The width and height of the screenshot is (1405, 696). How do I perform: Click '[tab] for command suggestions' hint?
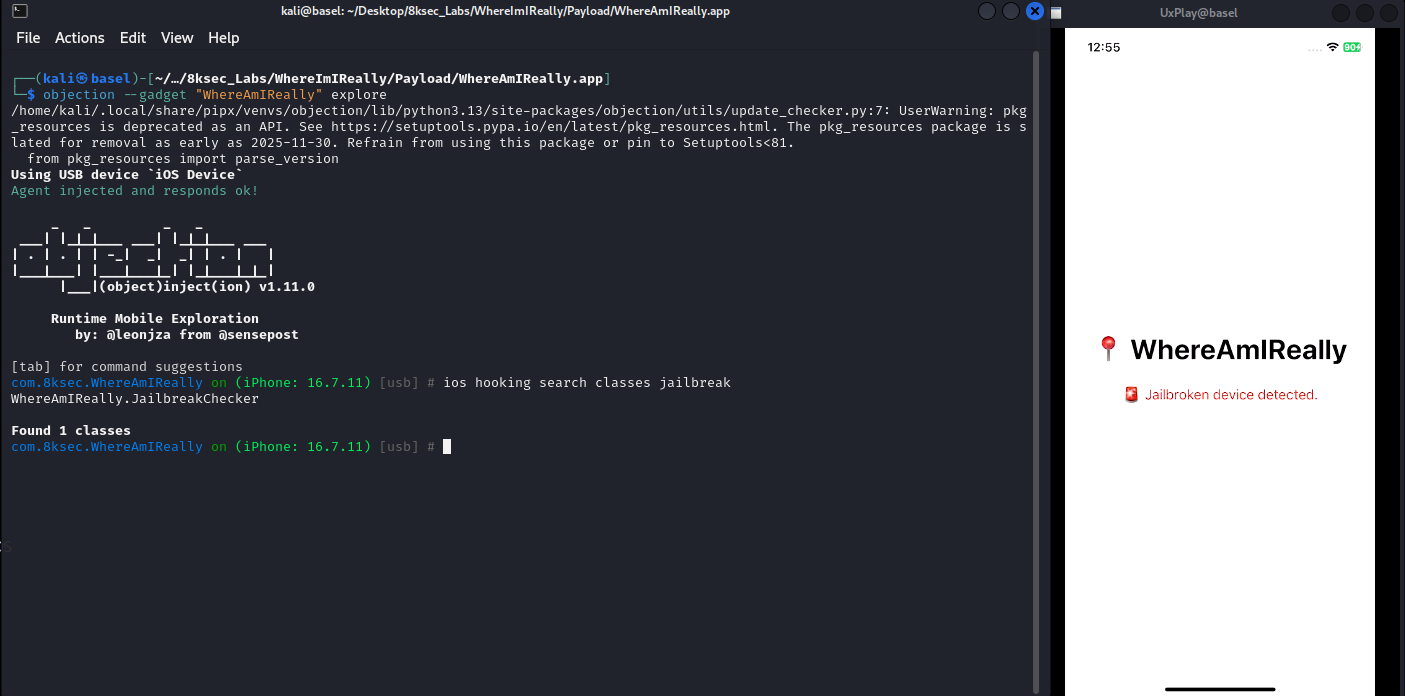click(x=127, y=367)
